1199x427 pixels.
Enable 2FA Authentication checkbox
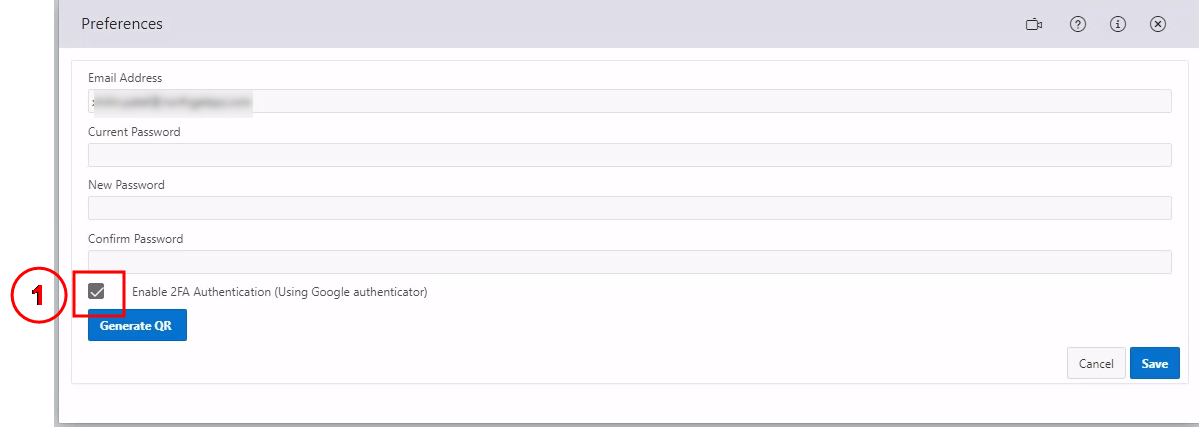coord(97,291)
